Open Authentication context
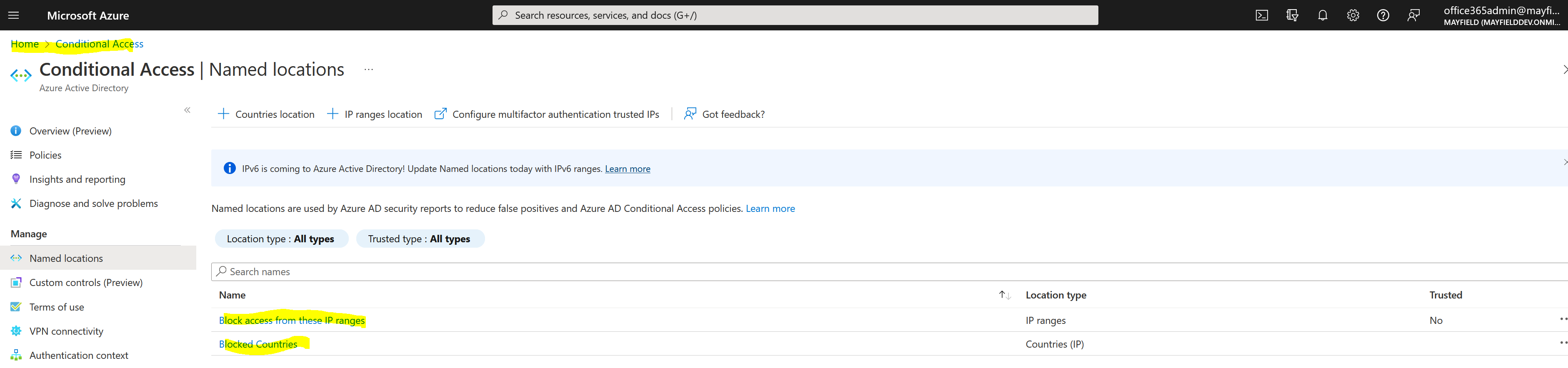This screenshot has width=1568, height=368. [78, 355]
